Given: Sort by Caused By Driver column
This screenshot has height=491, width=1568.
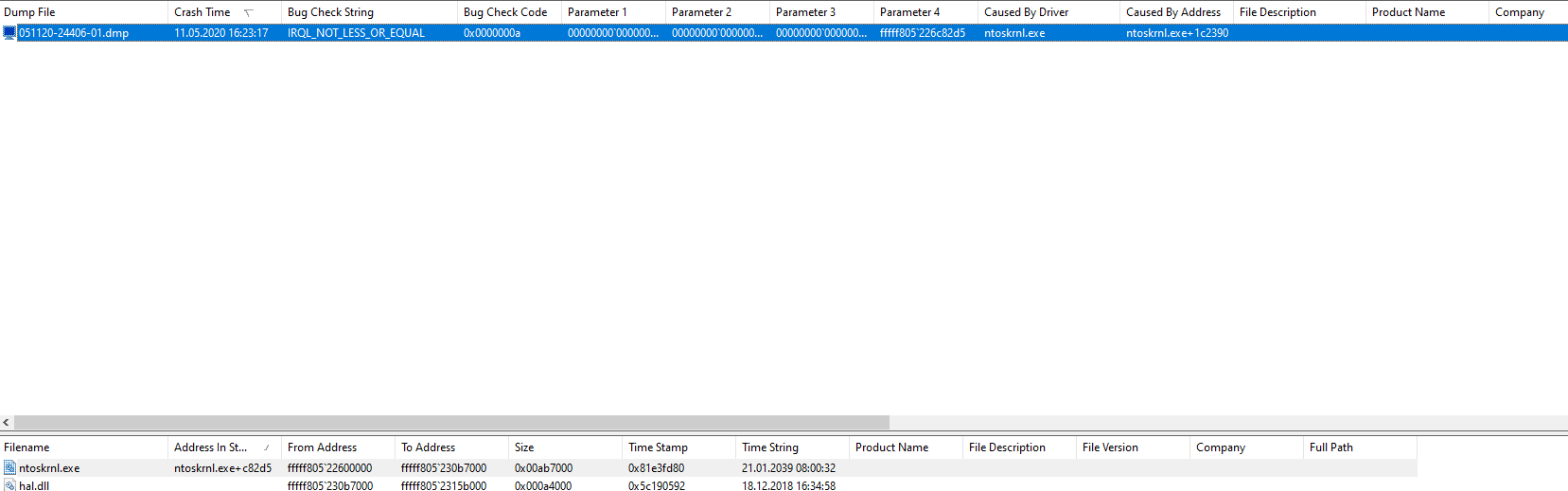Looking at the screenshot, I should pos(1049,12).
